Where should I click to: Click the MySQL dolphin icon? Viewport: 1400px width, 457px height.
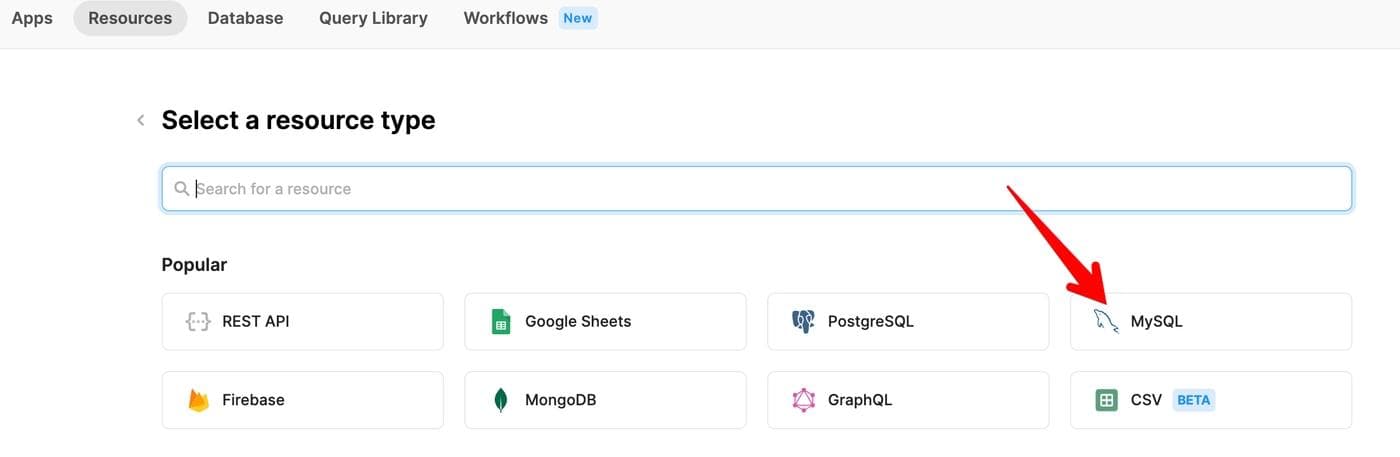point(1105,321)
